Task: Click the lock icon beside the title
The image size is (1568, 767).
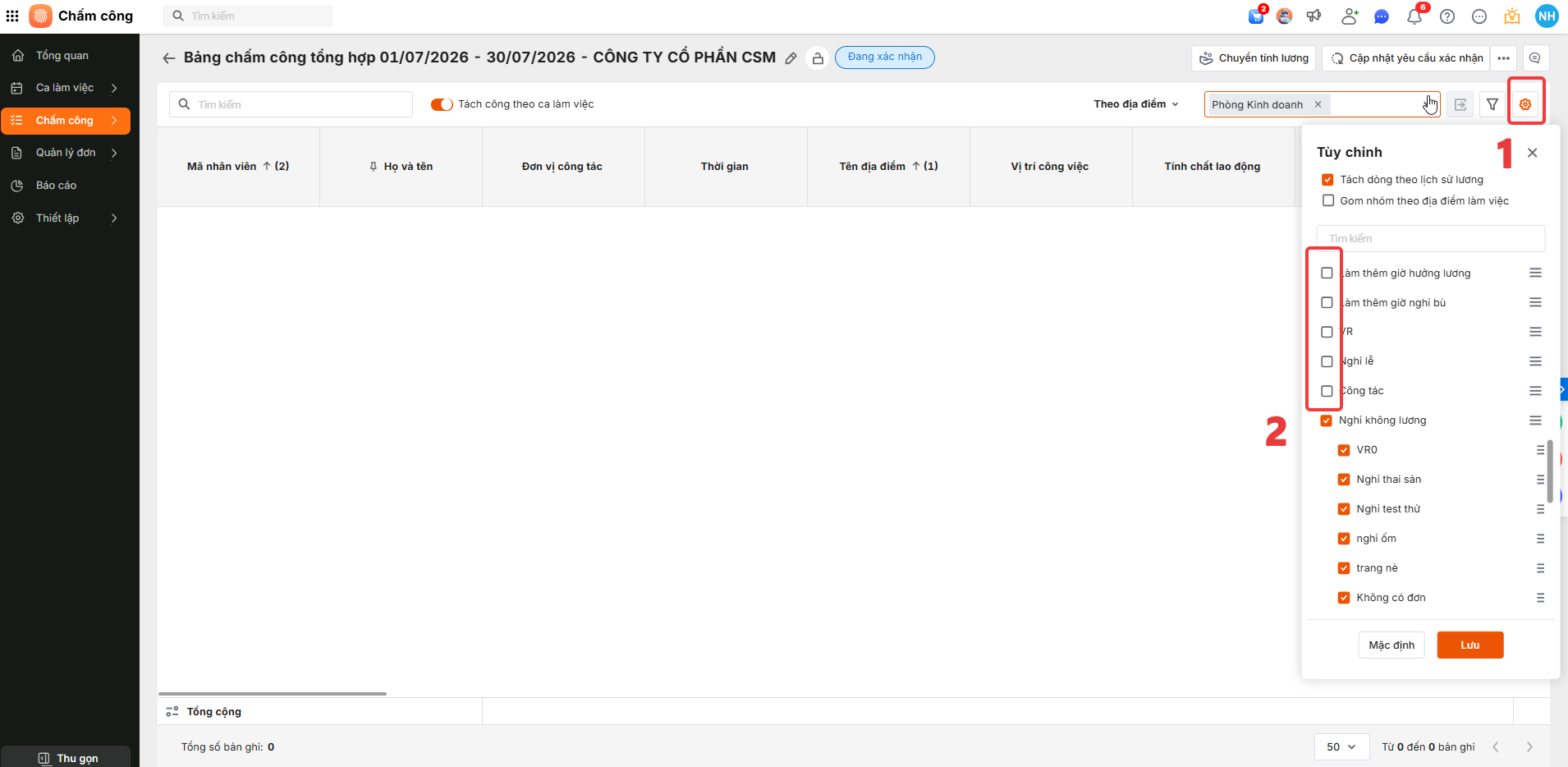Action: tap(818, 58)
